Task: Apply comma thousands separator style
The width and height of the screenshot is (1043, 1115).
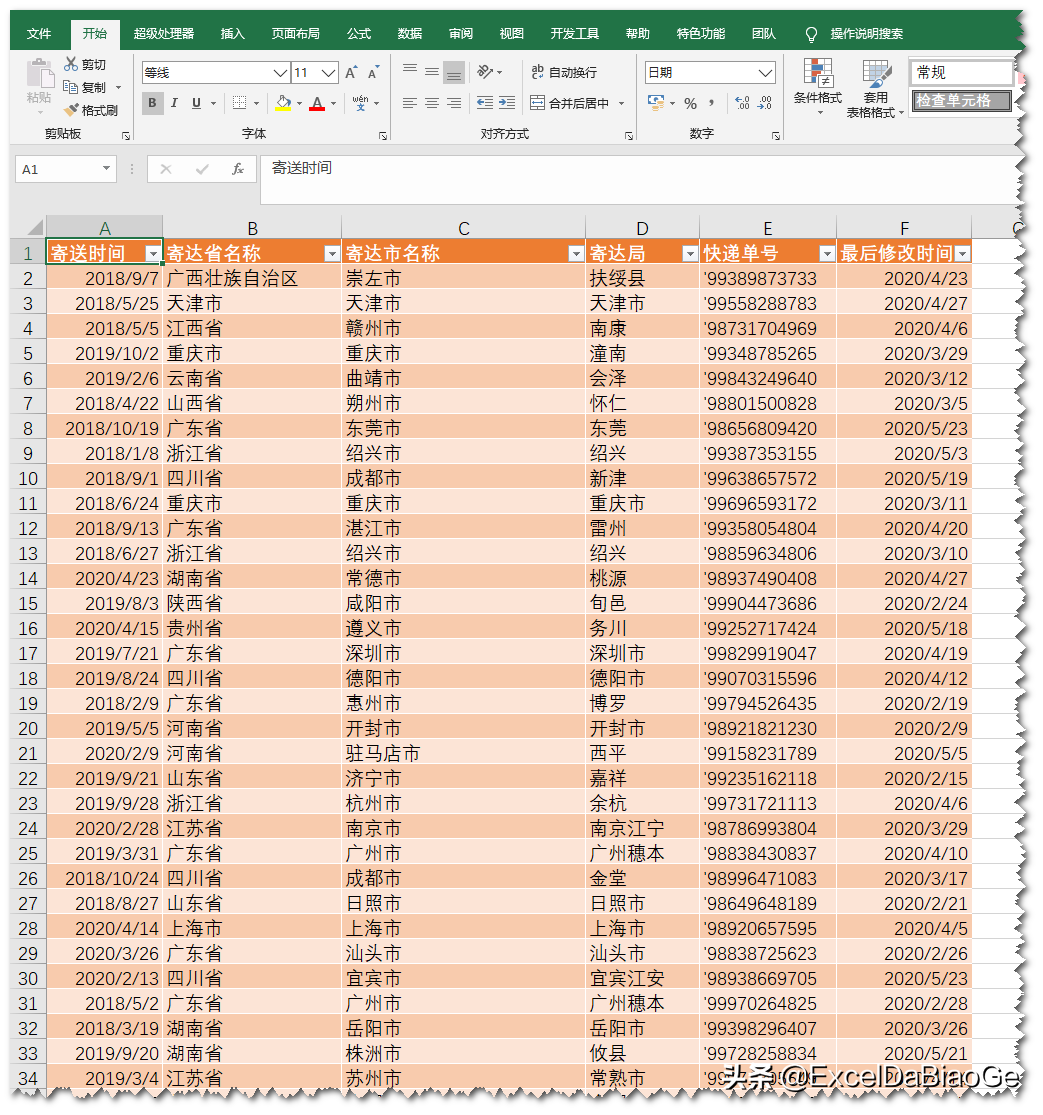Action: [712, 103]
